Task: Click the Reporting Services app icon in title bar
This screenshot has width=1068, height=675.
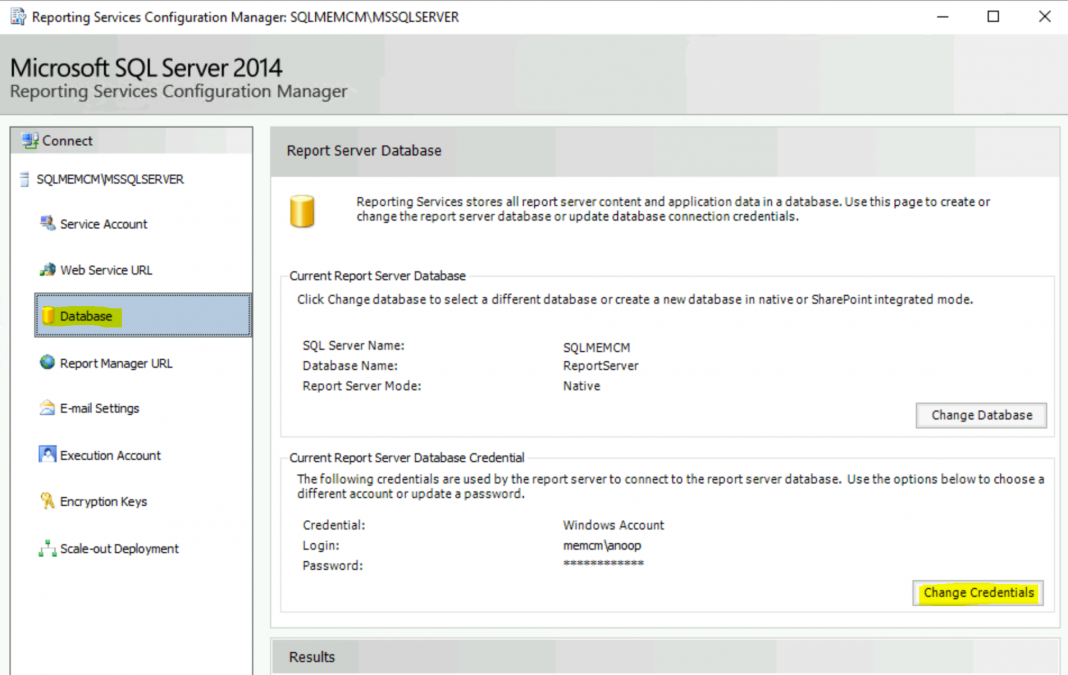Action: (x=18, y=16)
